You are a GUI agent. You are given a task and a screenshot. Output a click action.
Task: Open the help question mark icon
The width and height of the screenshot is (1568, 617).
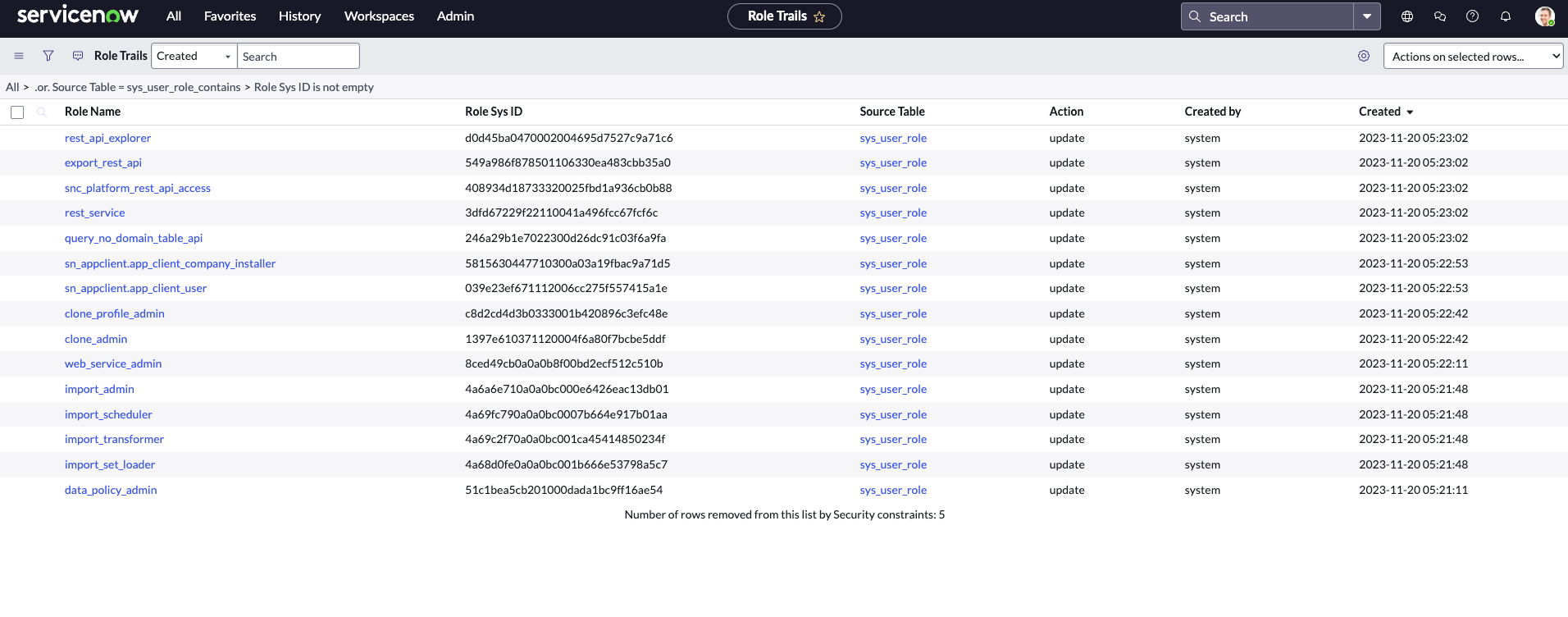(x=1473, y=16)
